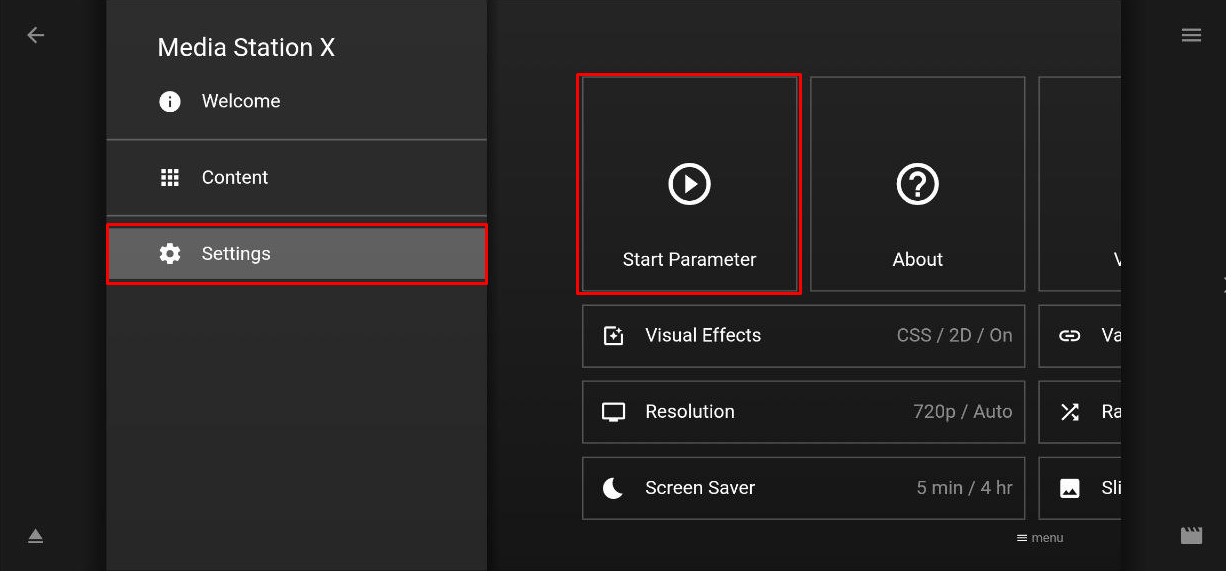Click the 'CSS / 2D / On' value

tap(954, 336)
